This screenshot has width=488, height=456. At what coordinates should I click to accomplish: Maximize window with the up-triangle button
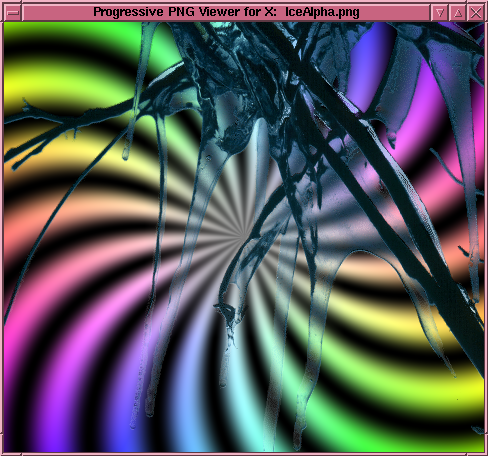click(458, 13)
